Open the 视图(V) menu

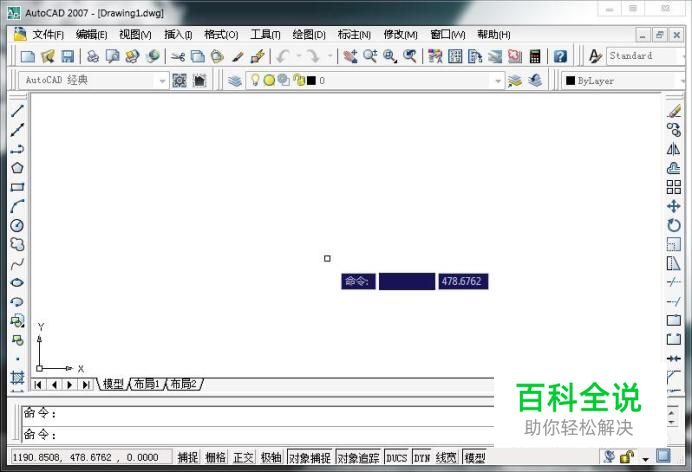click(x=135, y=34)
